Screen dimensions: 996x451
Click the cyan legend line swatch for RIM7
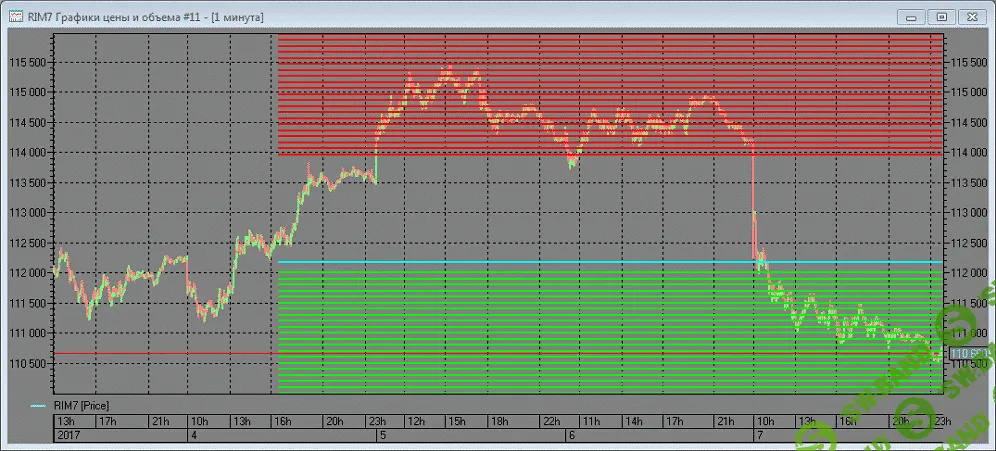(x=38, y=405)
